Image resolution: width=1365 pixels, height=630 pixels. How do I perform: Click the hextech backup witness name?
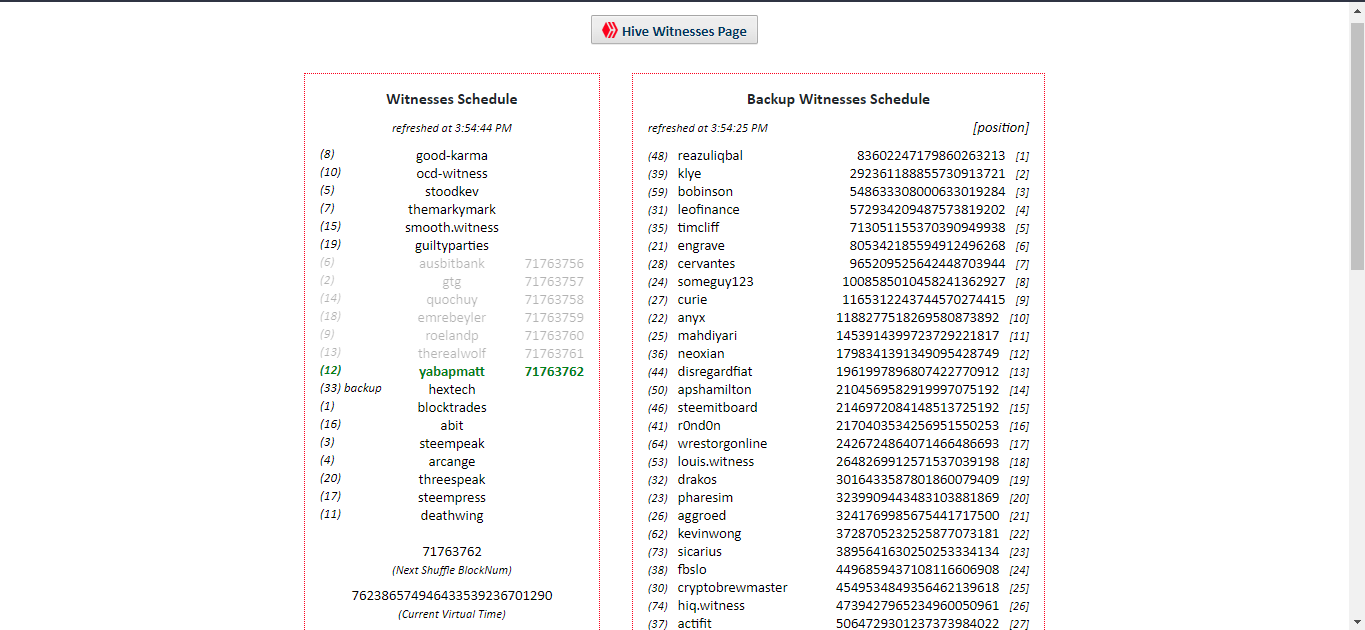(452, 389)
